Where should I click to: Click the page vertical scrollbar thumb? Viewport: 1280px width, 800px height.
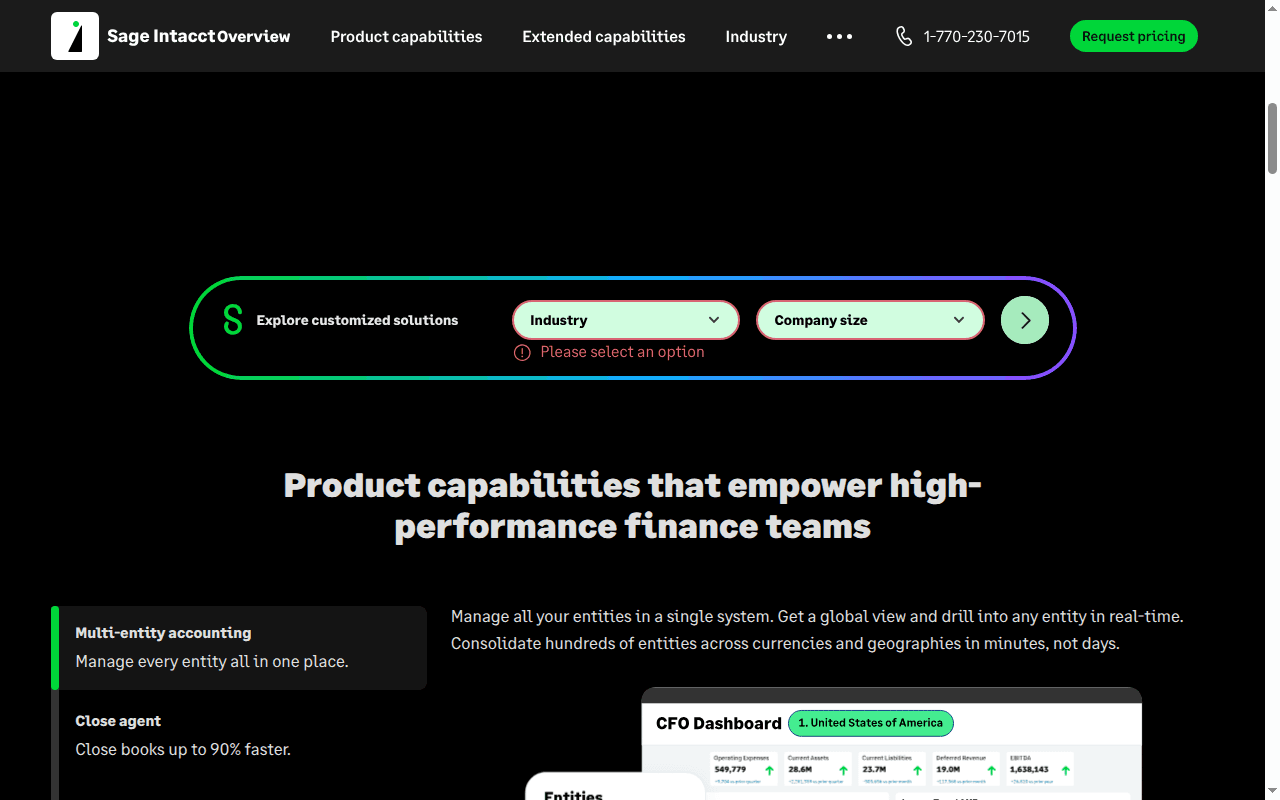tap(1272, 138)
